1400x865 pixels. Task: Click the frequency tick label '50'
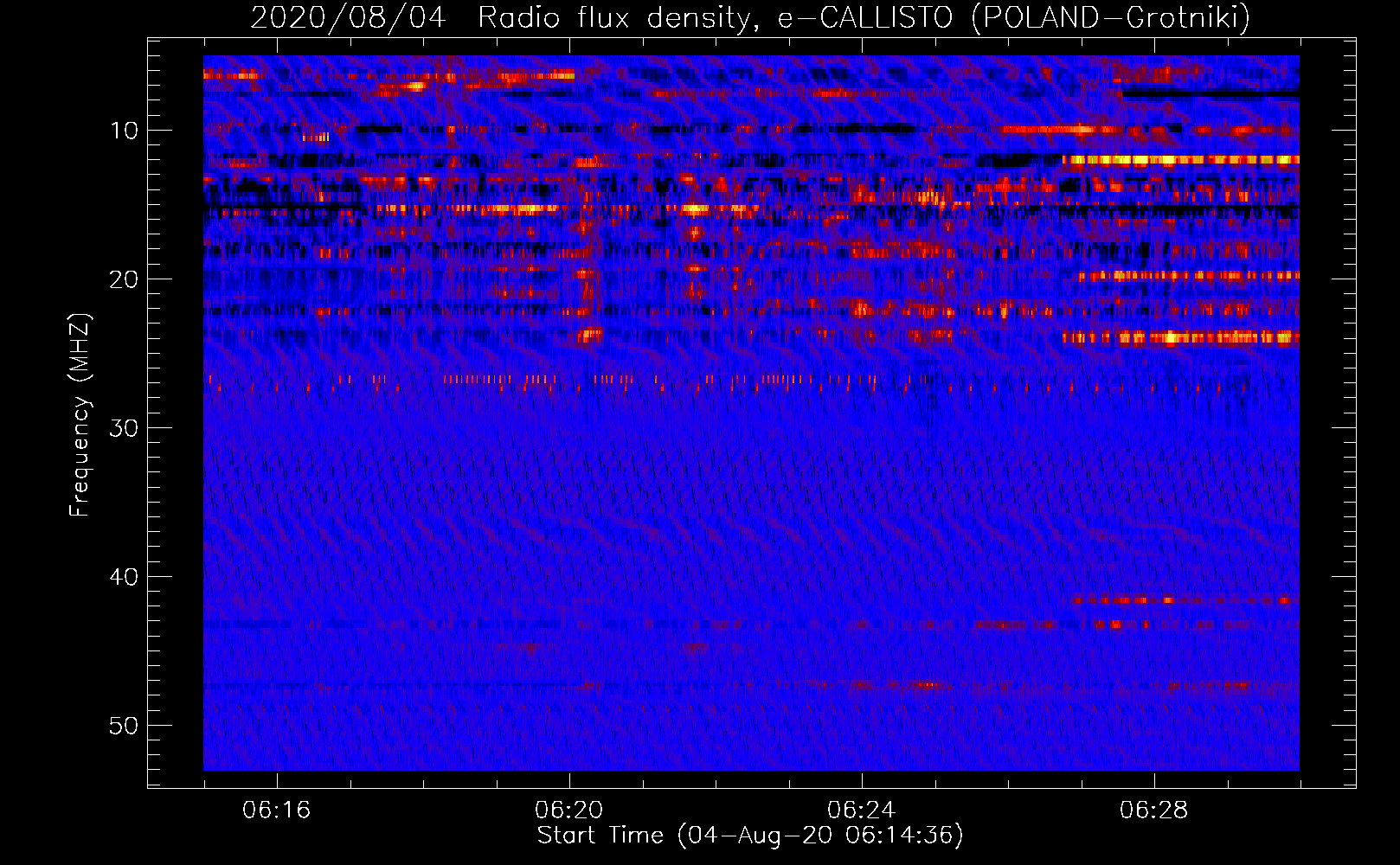click(x=125, y=726)
